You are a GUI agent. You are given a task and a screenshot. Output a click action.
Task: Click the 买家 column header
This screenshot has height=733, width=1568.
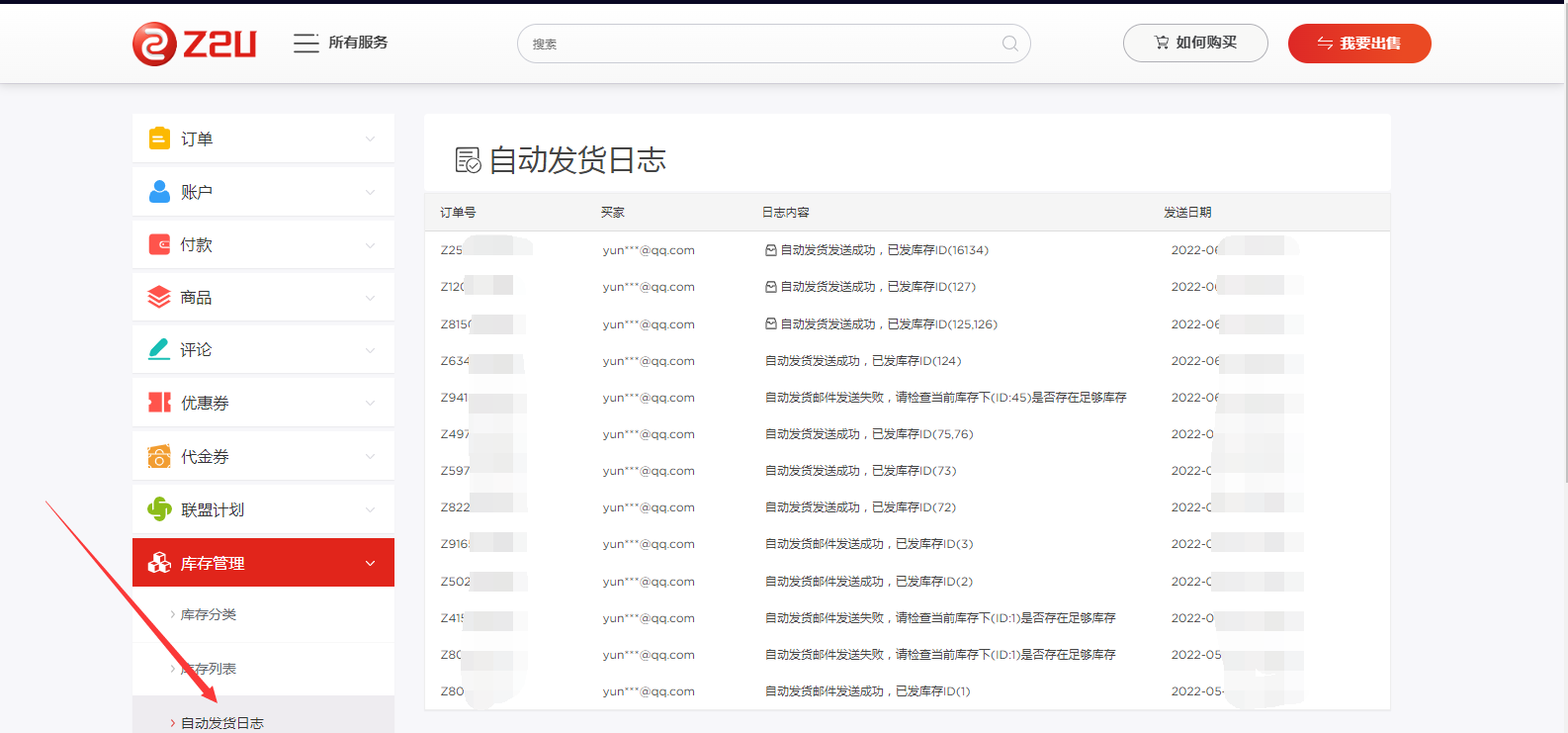613,213
